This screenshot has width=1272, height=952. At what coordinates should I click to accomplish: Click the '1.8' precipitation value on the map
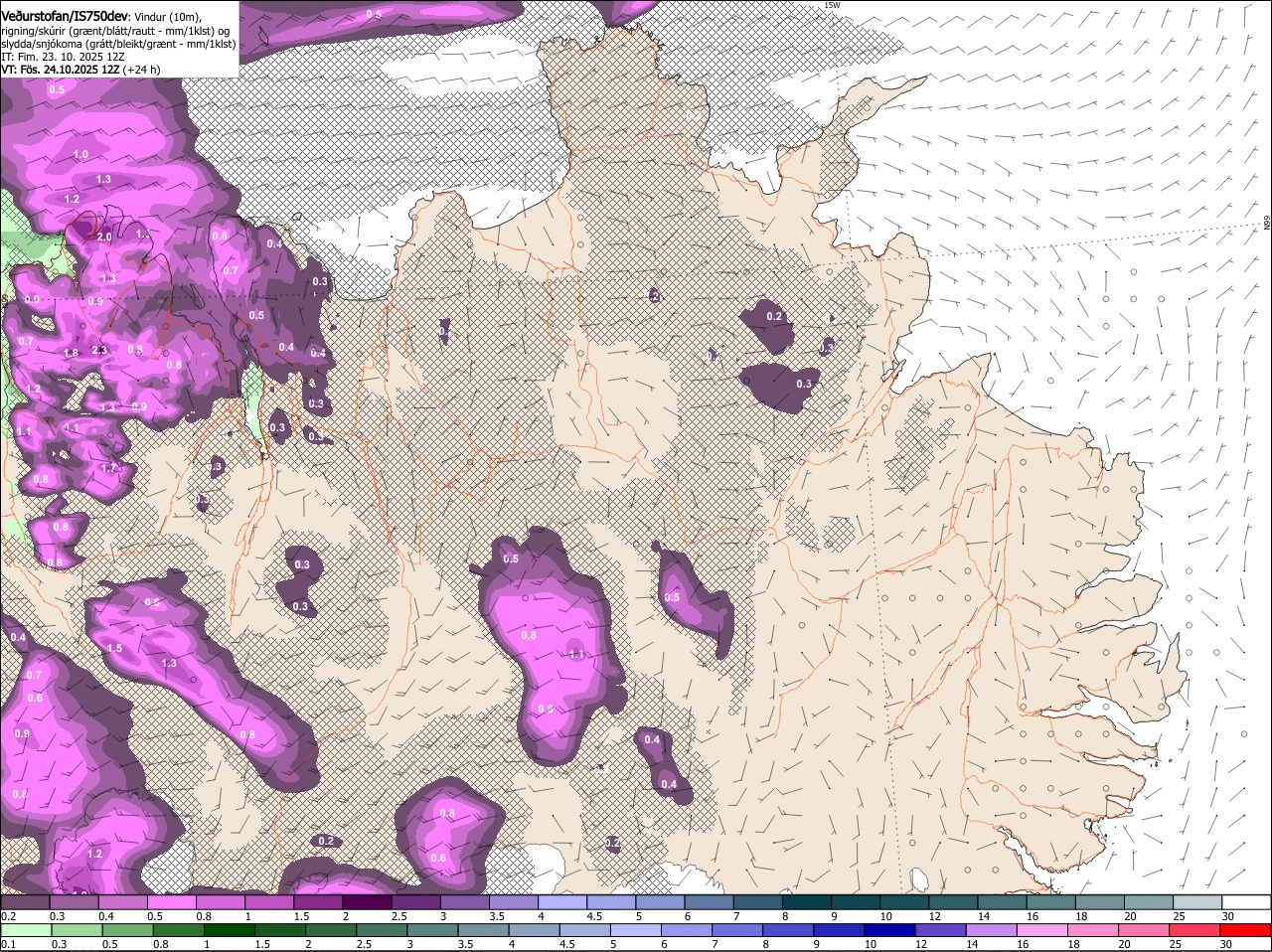click(71, 353)
